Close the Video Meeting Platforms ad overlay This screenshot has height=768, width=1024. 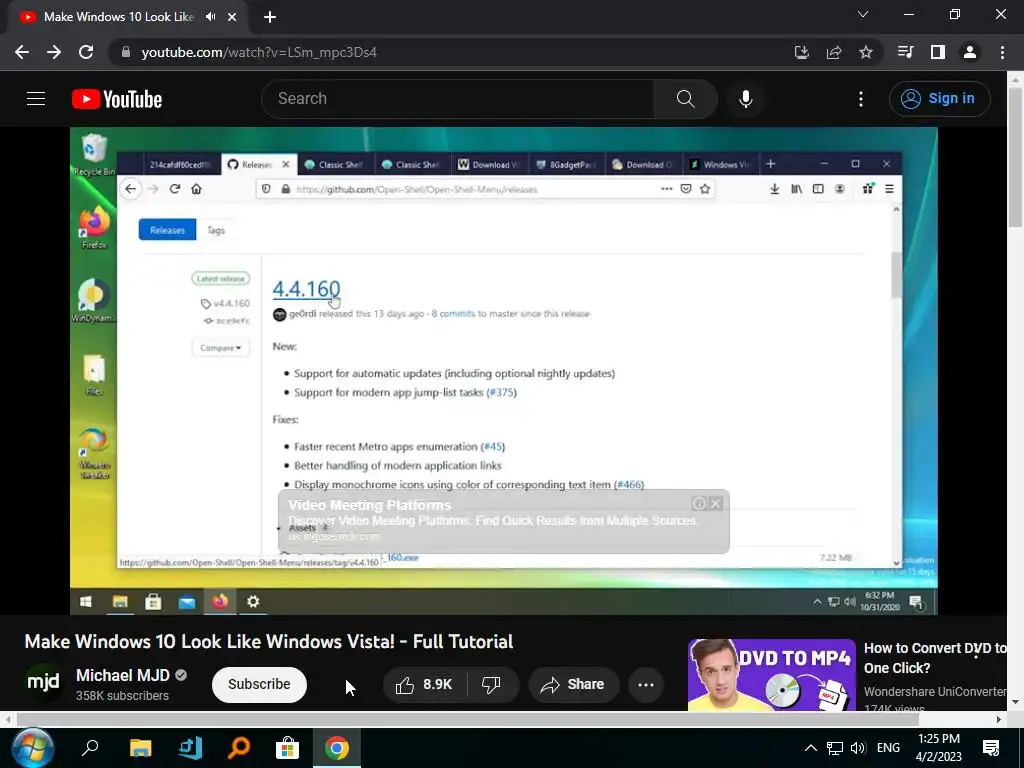tap(716, 504)
